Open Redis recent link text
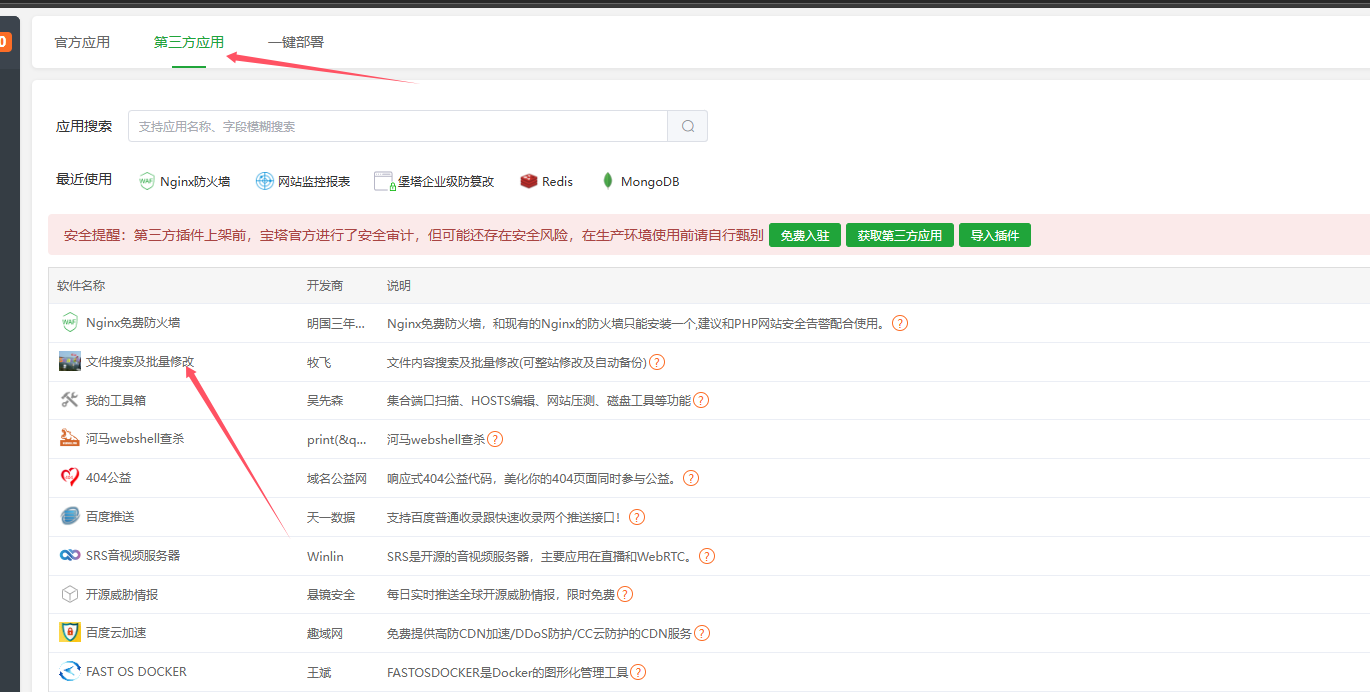Screen dimensions: 1370x692 tap(558, 182)
